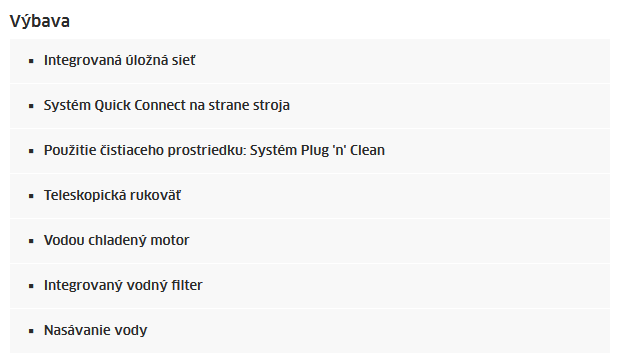Click bullet before Použitie čistiaceho prostriedku
The height and width of the screenshot is (364, 628).
pos(31,151)
